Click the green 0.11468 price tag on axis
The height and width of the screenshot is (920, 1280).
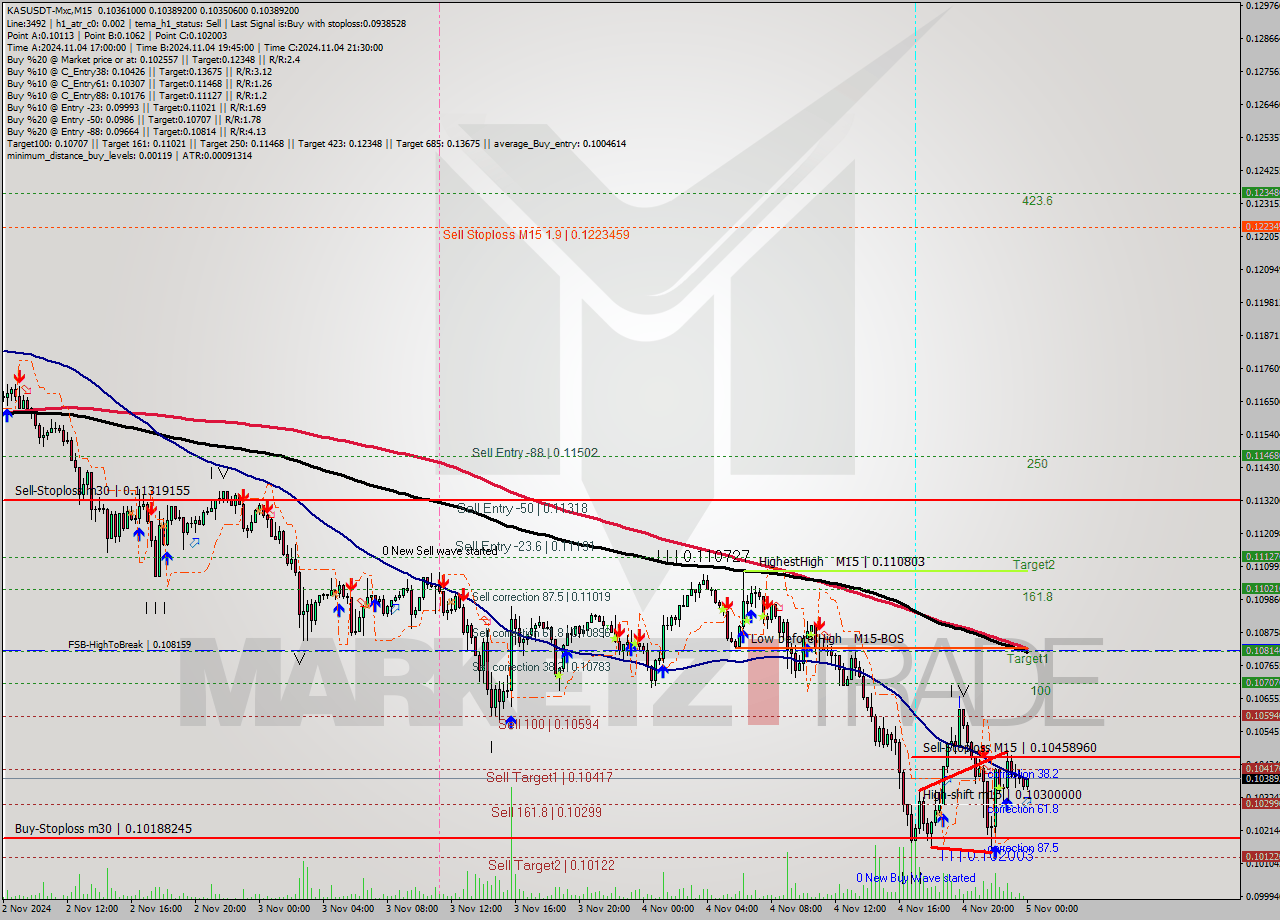pos(1260,455)
